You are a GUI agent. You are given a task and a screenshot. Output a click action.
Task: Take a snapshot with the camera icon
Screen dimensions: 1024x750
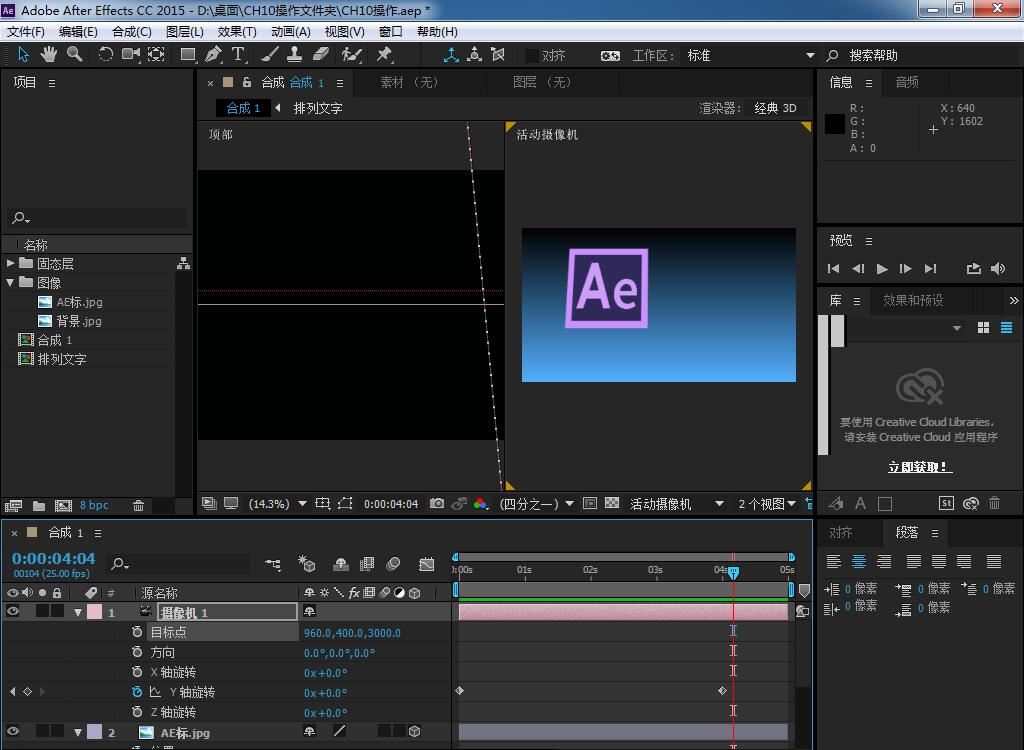(x=437, y=503)
